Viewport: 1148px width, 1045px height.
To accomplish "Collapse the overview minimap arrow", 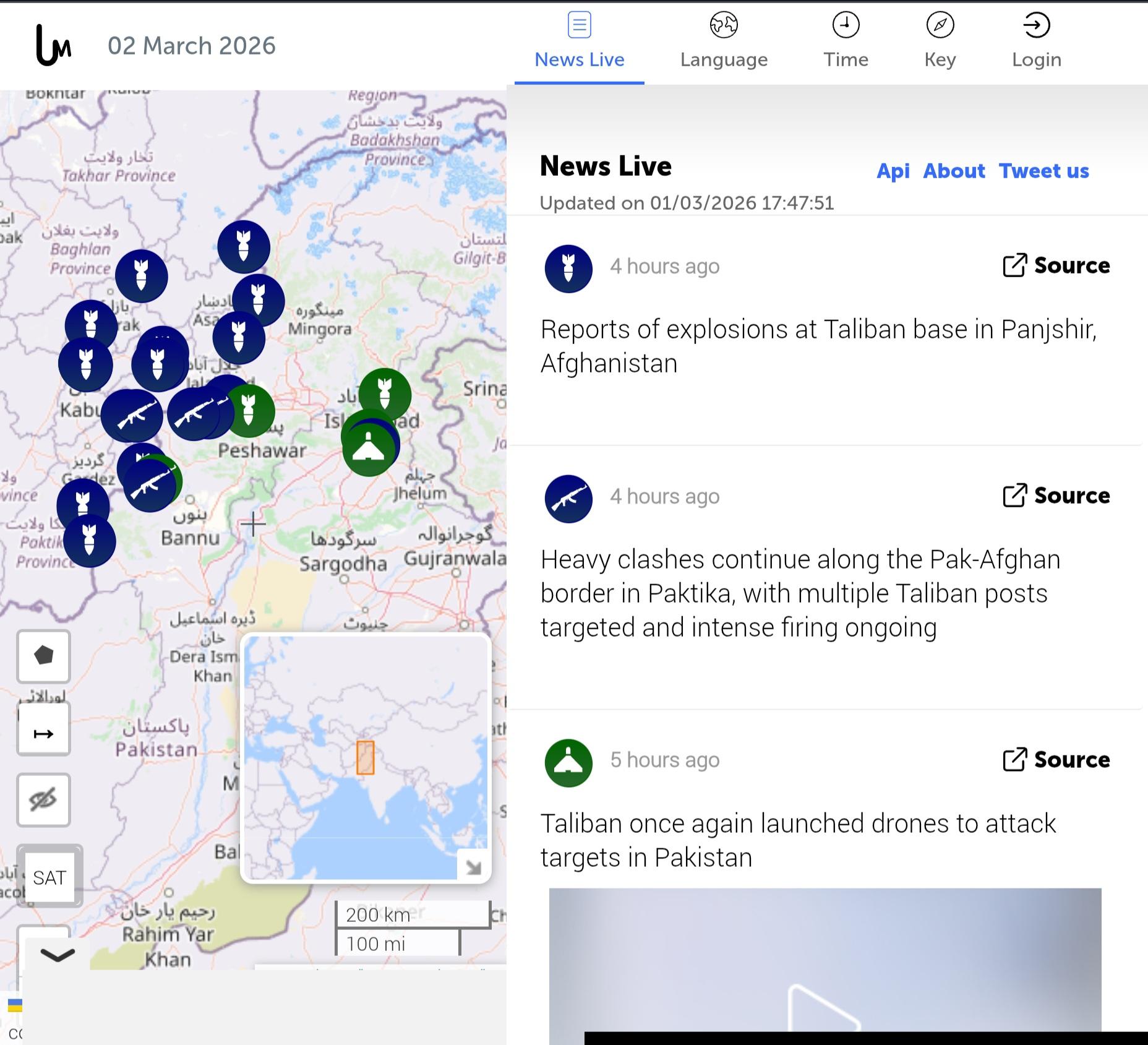I will tap(473, 867).
